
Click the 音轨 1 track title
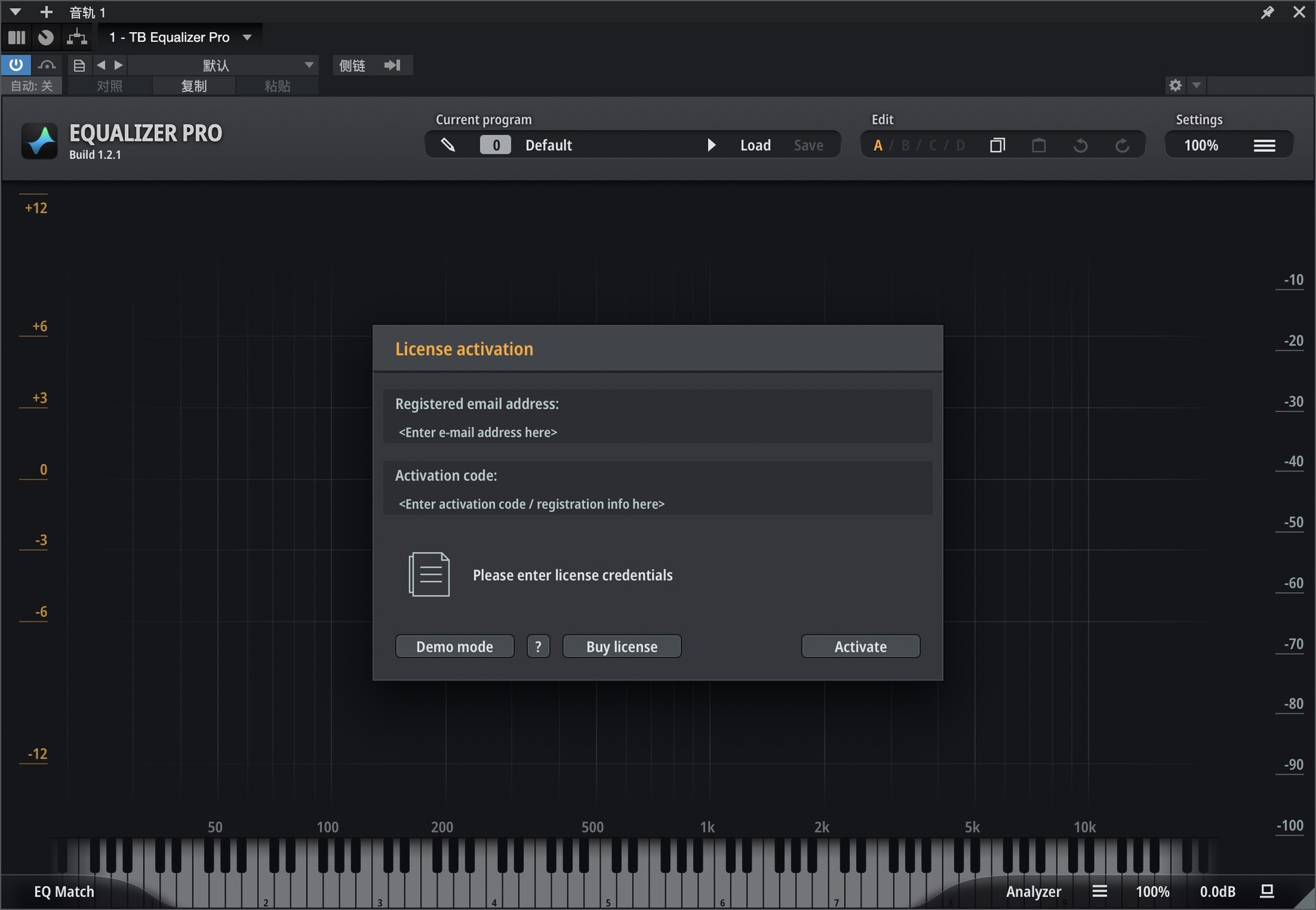(88, 12)
